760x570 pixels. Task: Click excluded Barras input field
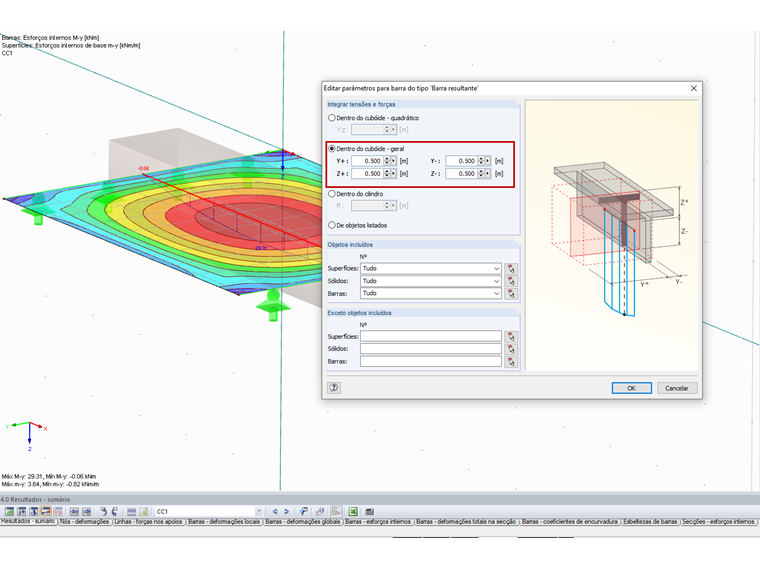tap(430, 362)
